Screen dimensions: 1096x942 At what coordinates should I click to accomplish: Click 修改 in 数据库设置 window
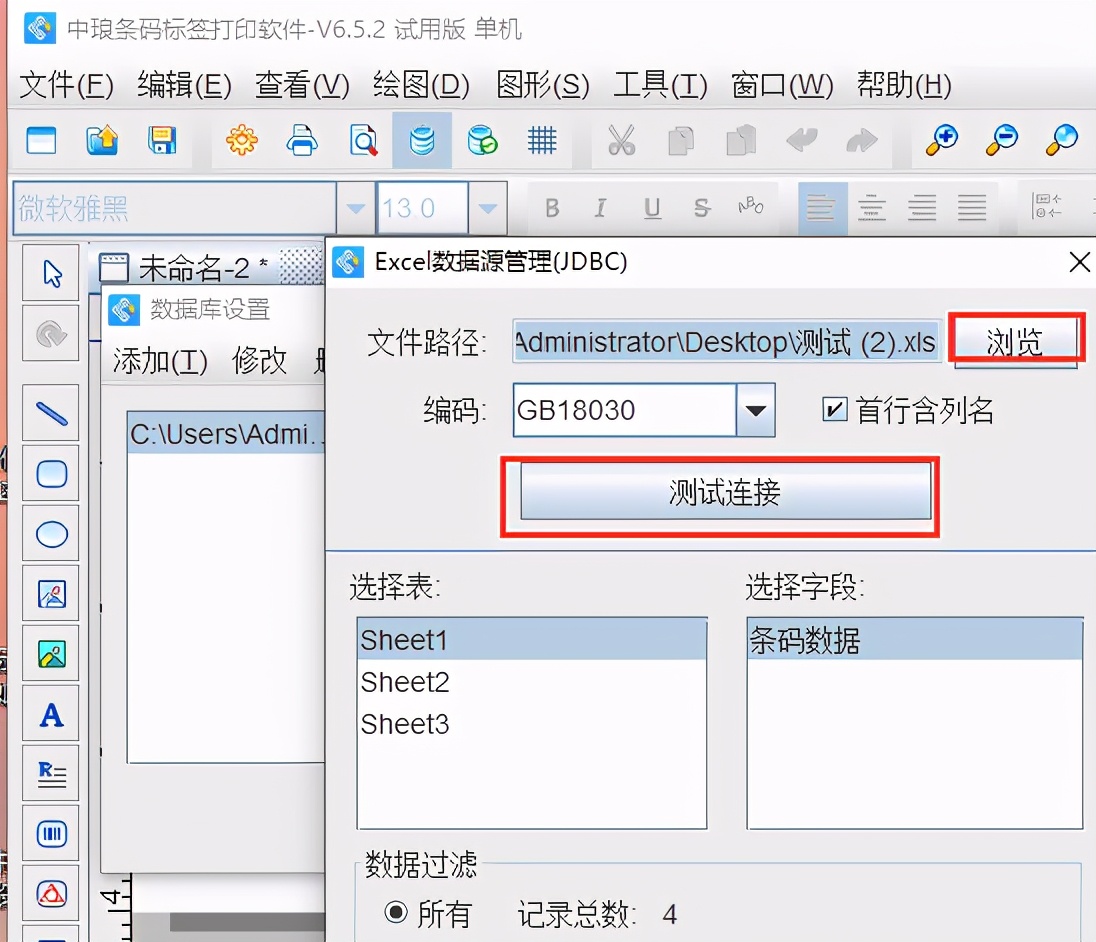pos(259,361)
